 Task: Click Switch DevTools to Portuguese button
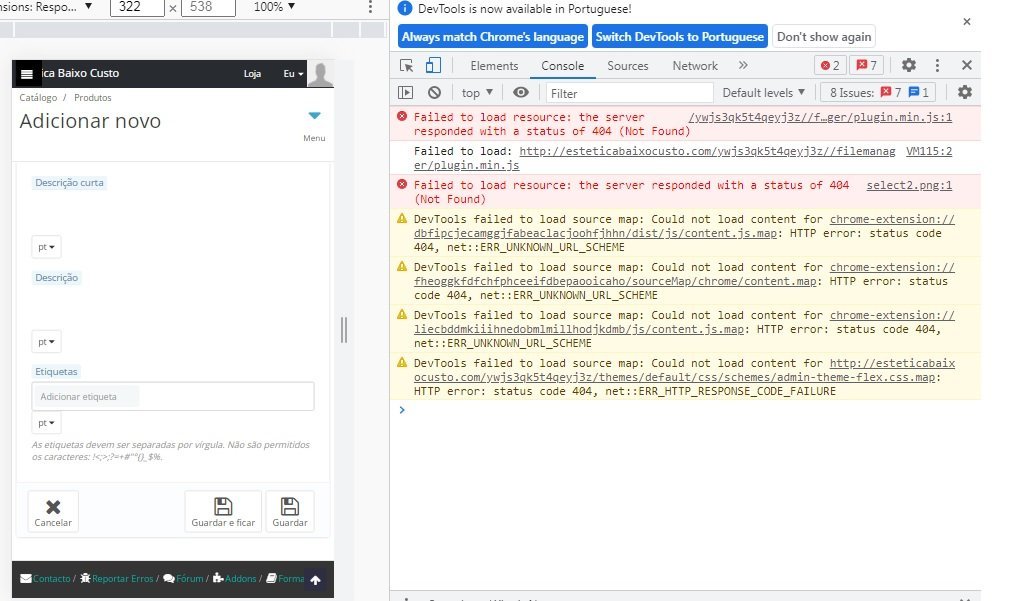coord(680,37)
